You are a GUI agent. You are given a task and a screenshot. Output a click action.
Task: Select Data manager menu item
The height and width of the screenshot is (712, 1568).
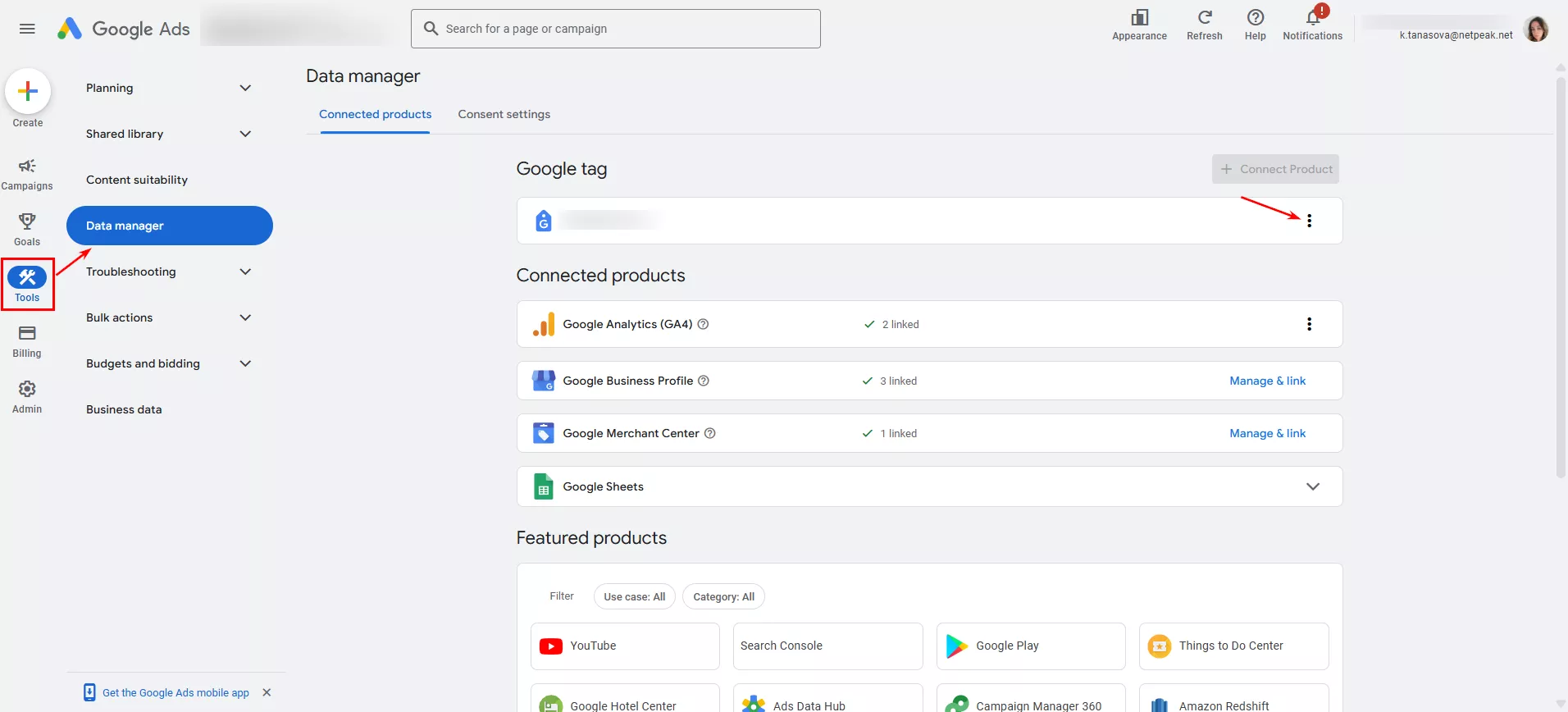point(170,226)
